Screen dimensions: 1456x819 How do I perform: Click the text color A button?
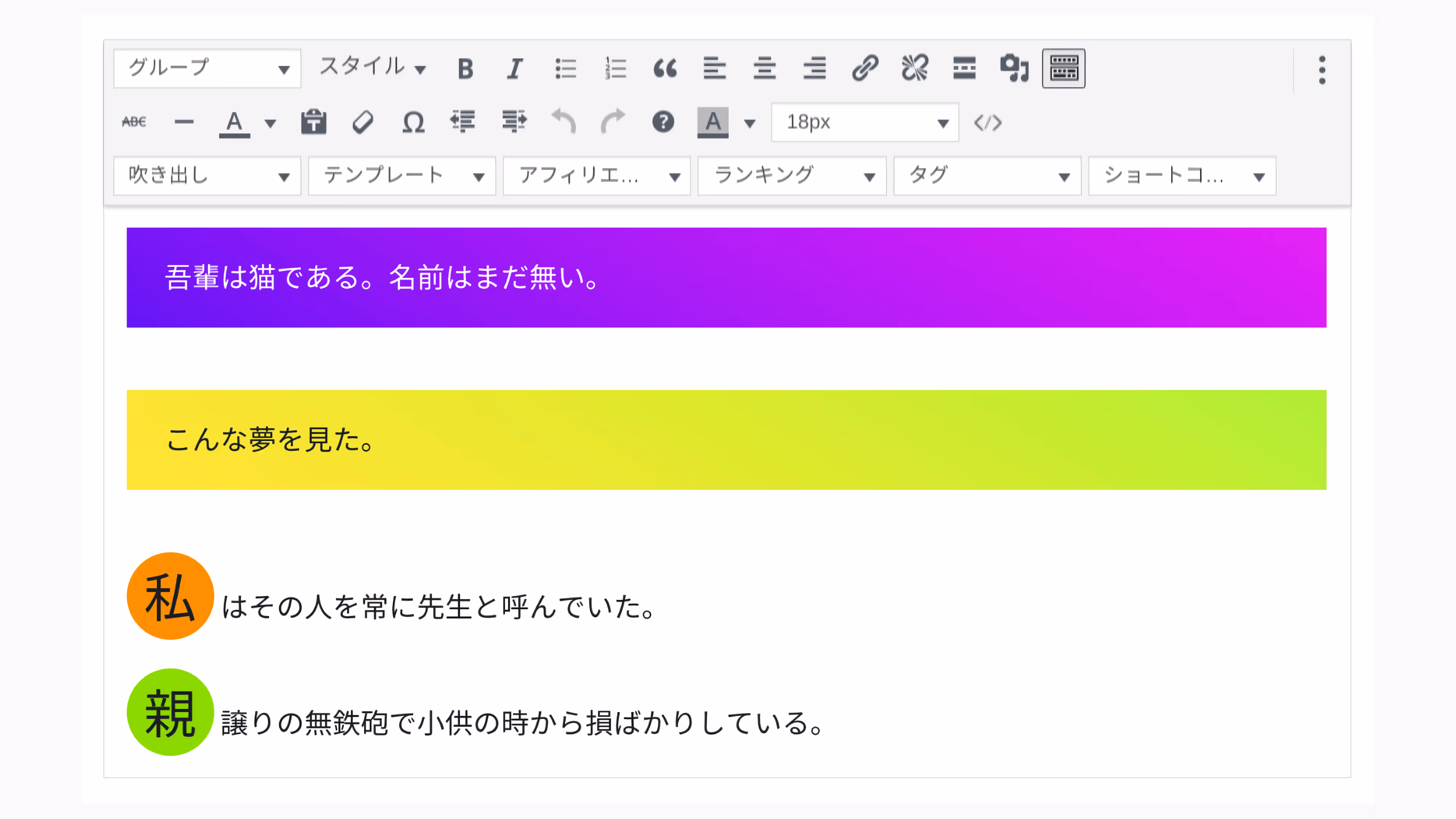pyautogui.click(x=234, y=122)
